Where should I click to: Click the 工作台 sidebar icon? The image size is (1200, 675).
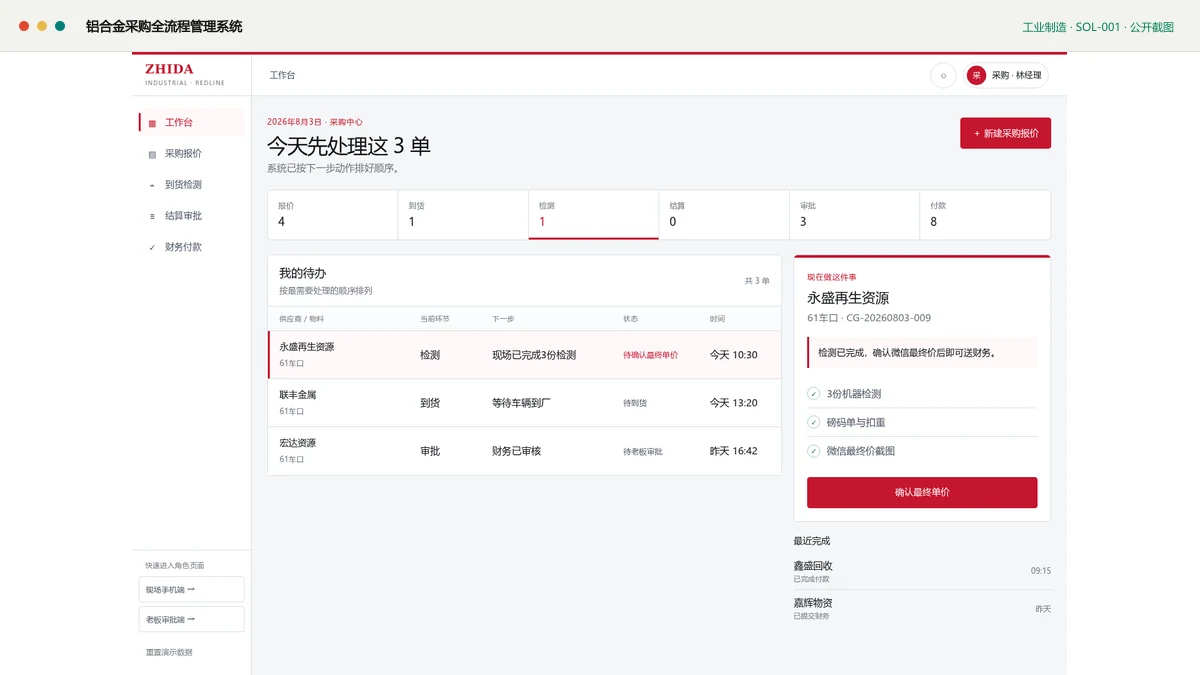pos(152,123)
